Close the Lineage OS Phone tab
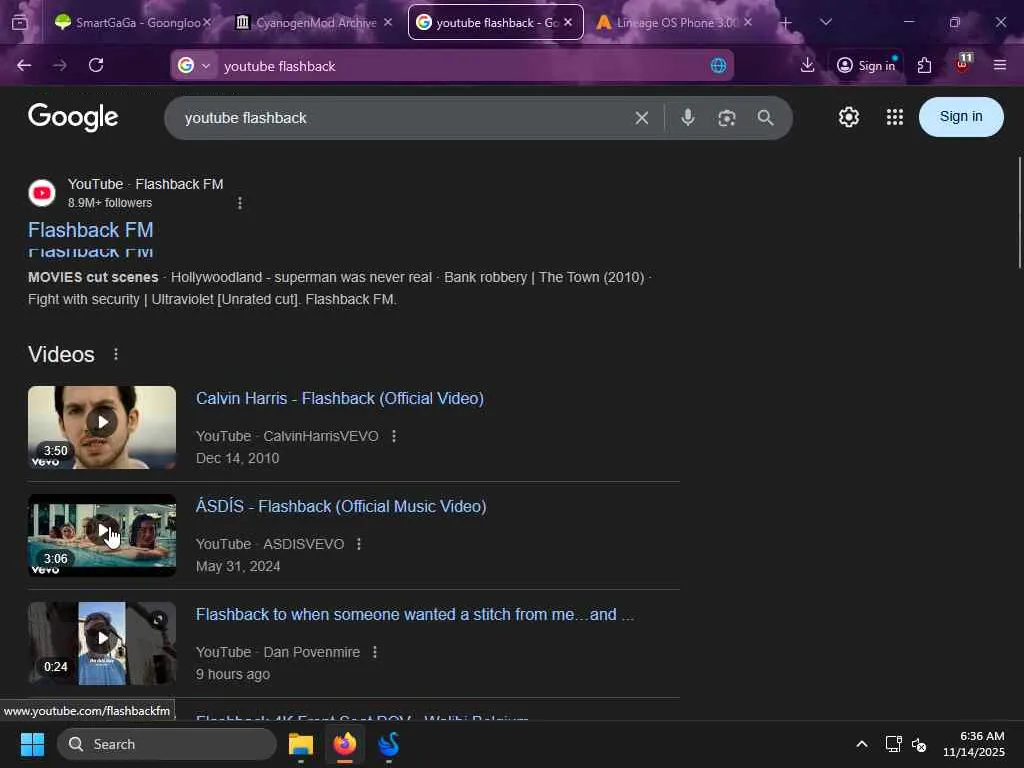This screenshot has height=768, width=1024. coord(748,22)
